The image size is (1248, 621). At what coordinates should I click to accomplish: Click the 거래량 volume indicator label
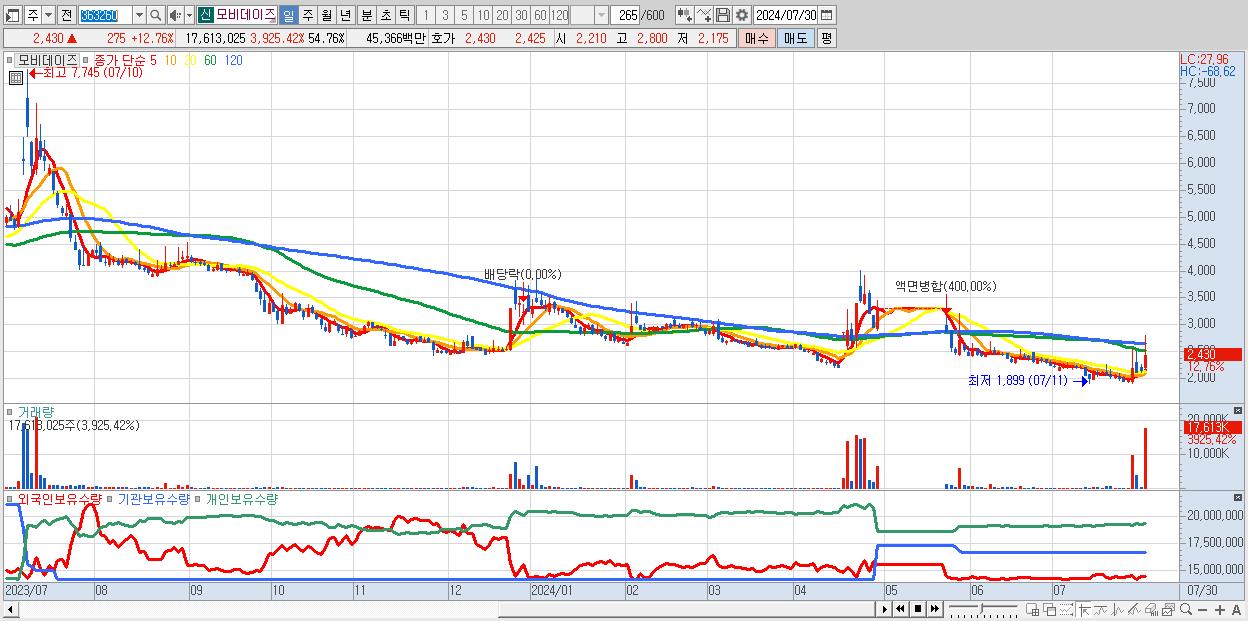[x=35, y=411]
